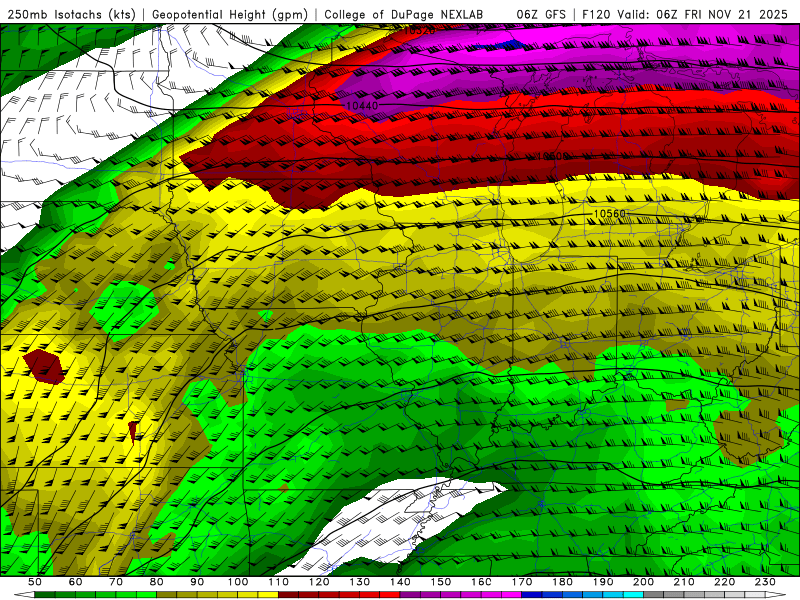Click the 220 label on the color scale
The width and height of the screenshot is (800, 600).
point(724,582)
